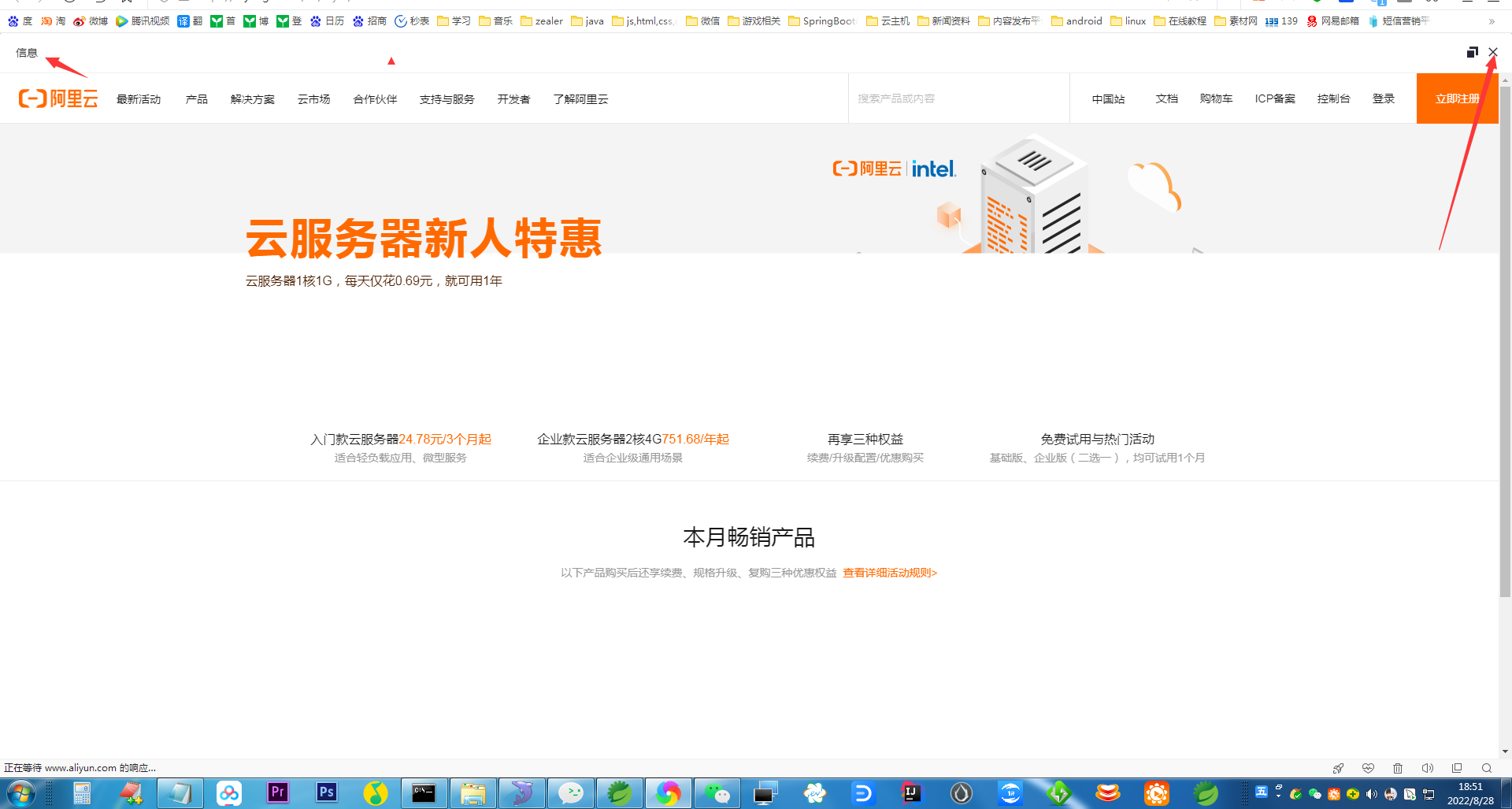The height and width of the screenshot is (809, 1512).
Task: Open Adobe Premiere from the taskbar
Action: [278, 793]
